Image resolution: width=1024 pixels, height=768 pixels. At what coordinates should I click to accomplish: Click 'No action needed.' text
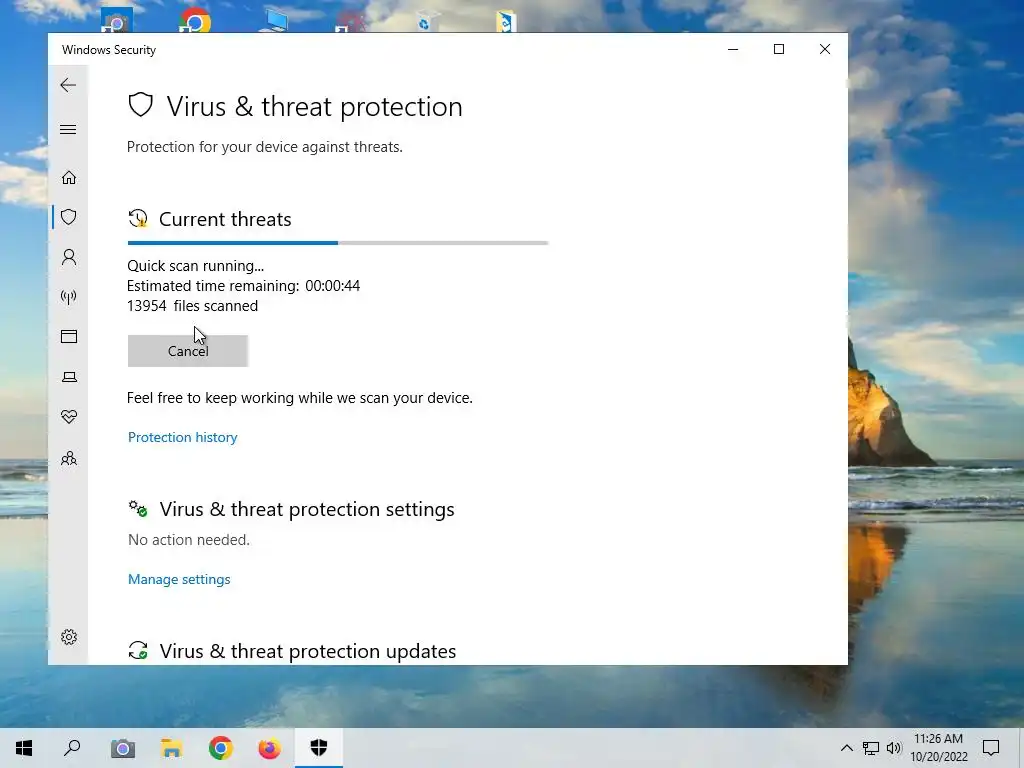[x=189, y=539]
